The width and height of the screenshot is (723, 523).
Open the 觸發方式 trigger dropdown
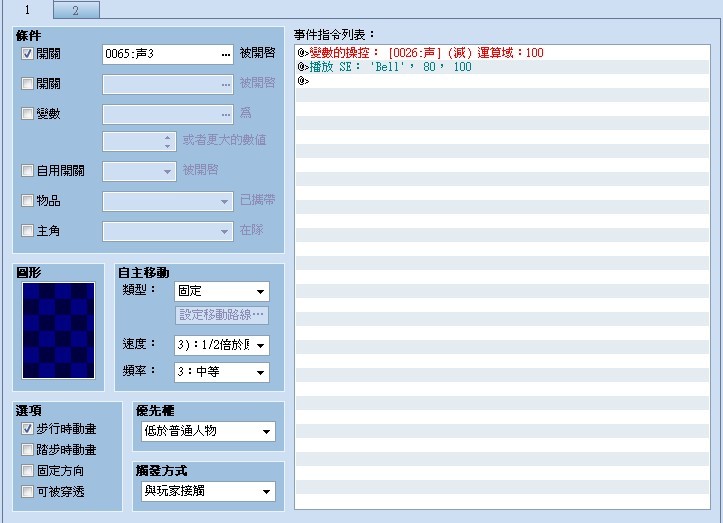click(x=208, y=492)
